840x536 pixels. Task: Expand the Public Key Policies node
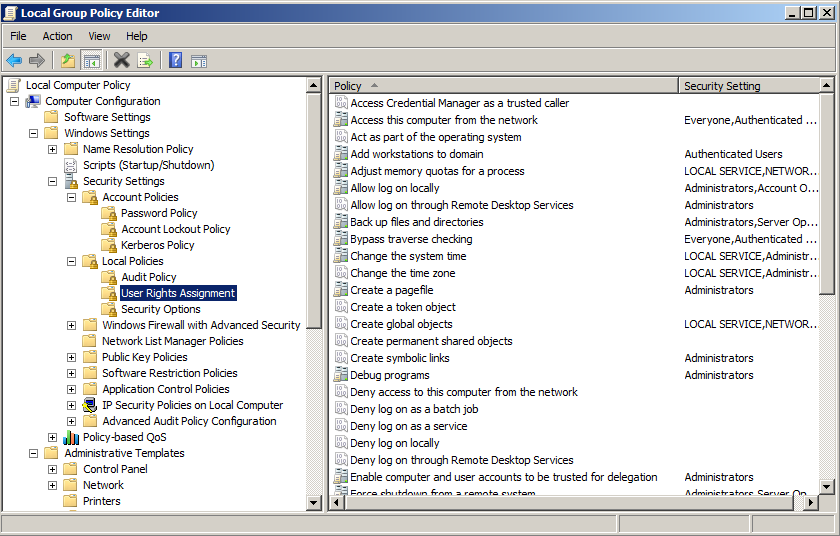coord(71,357)
